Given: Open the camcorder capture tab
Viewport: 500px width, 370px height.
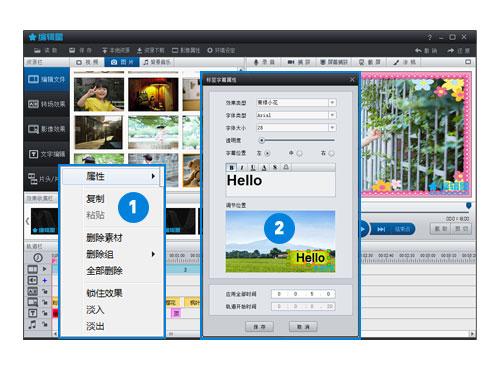Looking at the screenshot, I should [298, 62].
